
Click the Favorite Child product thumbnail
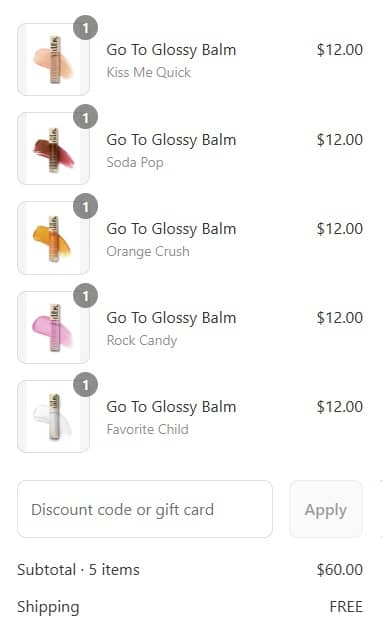coord(53,416)
